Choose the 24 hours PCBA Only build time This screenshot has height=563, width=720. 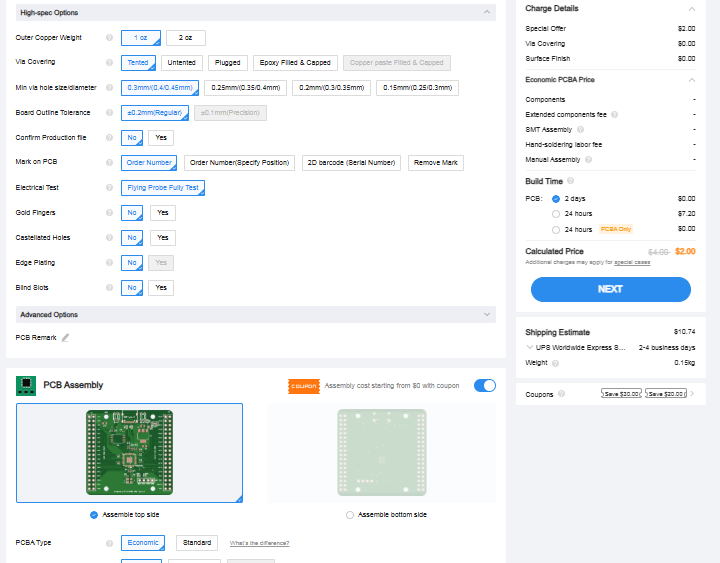coord(556,229)
